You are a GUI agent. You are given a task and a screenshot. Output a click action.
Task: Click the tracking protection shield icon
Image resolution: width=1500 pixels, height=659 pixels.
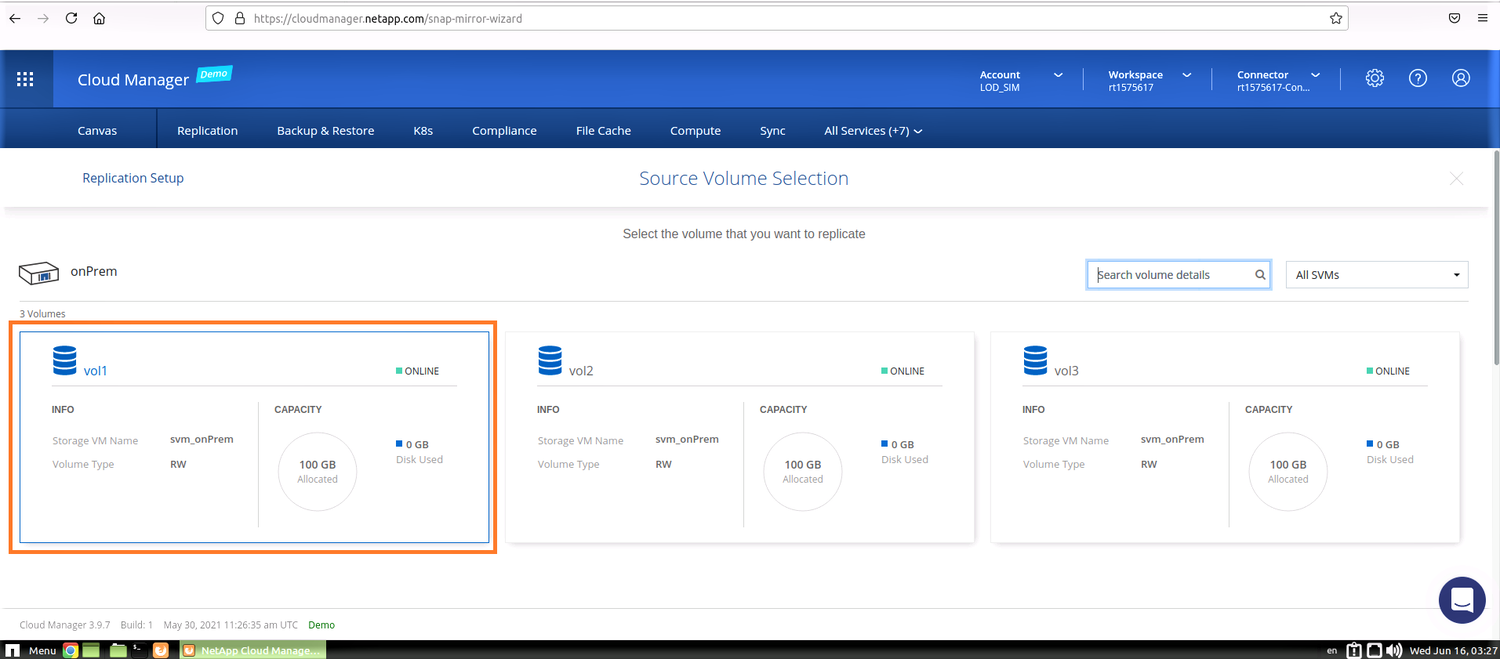click(x=219, y=18)
